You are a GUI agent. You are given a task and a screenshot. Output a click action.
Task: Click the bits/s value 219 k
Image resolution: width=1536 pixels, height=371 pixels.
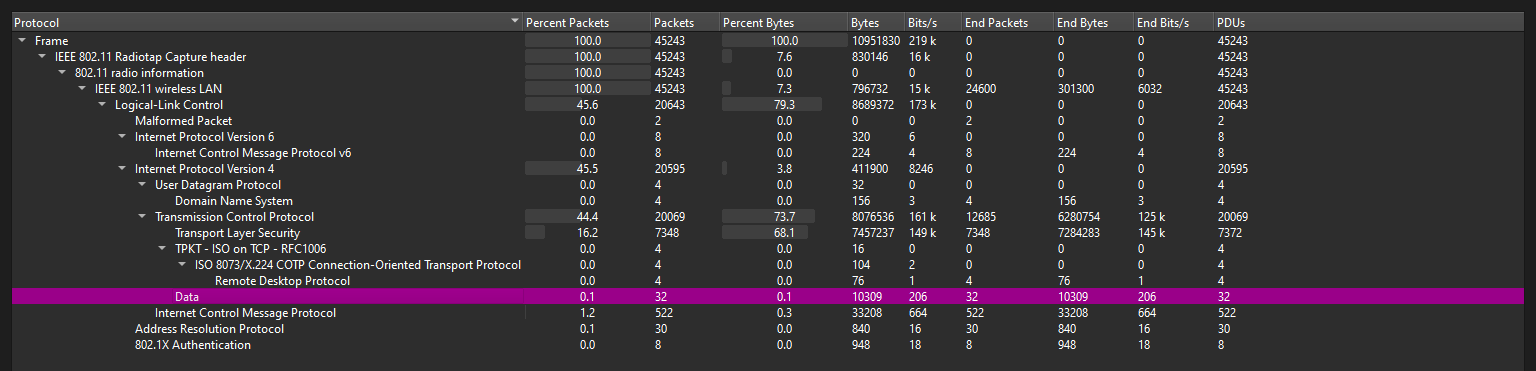(922, 41)
